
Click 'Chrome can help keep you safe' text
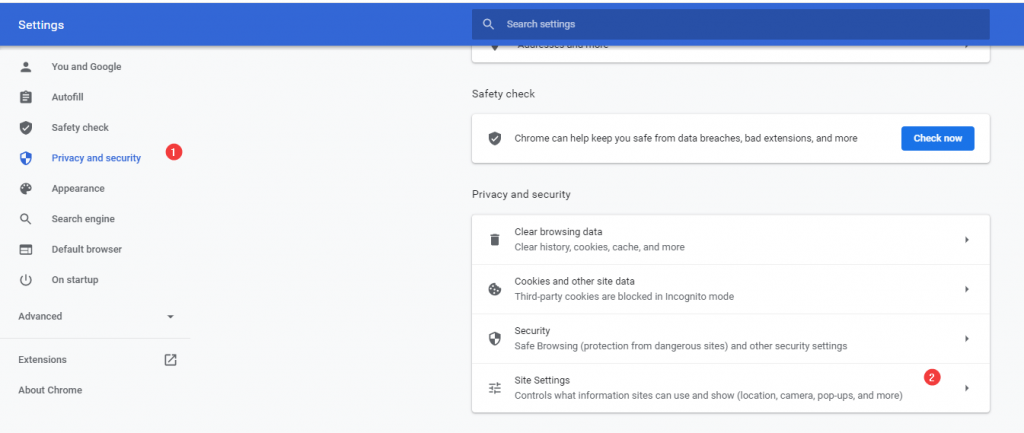click(x=686, y=138)
